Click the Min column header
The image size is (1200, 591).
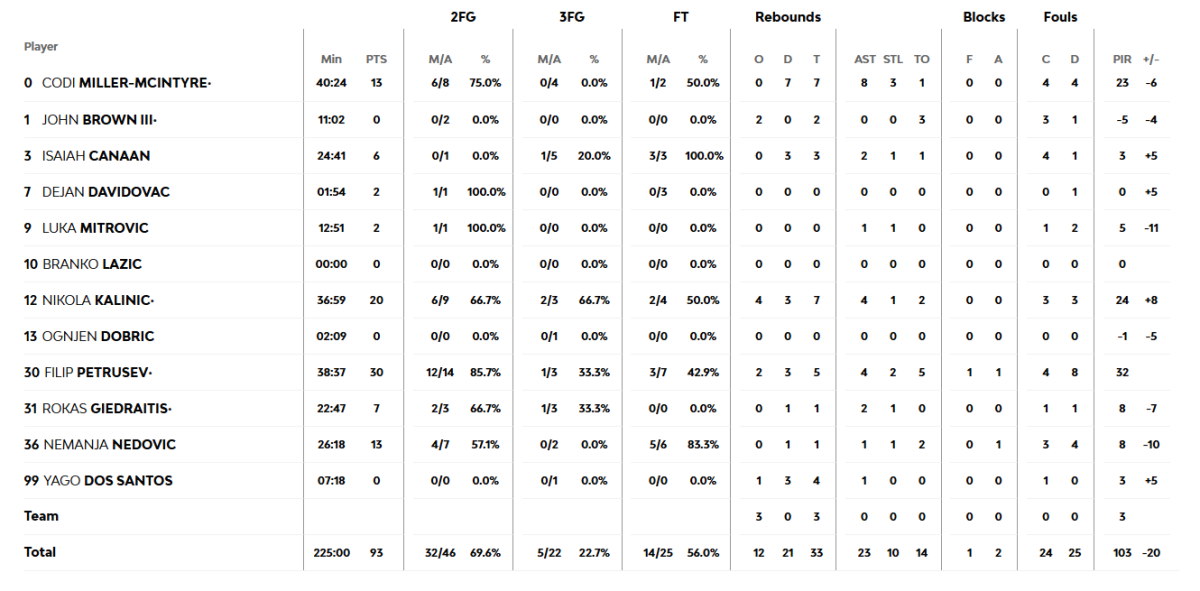tap(331, 59)
